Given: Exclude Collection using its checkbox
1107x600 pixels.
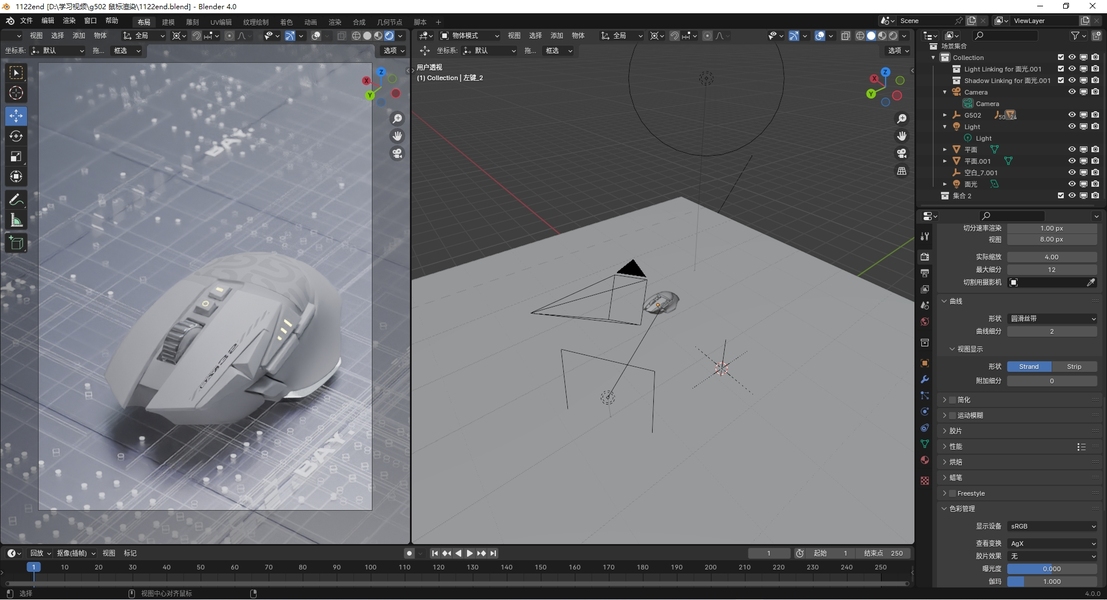Looking at the screenshot, I should tap(1060, 58).
